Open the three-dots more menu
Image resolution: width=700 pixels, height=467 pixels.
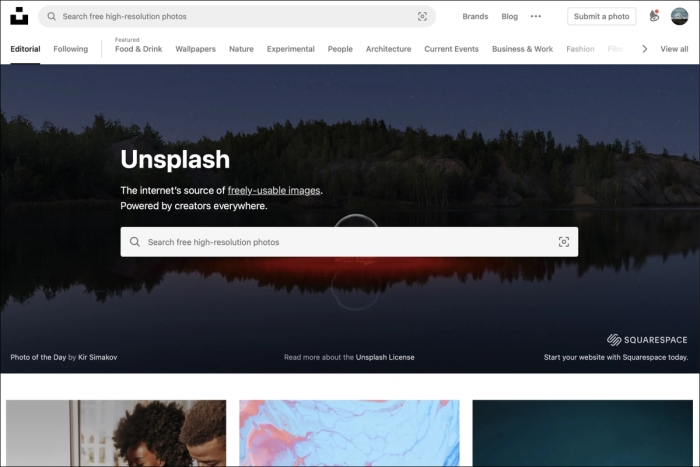pos(536,17)
